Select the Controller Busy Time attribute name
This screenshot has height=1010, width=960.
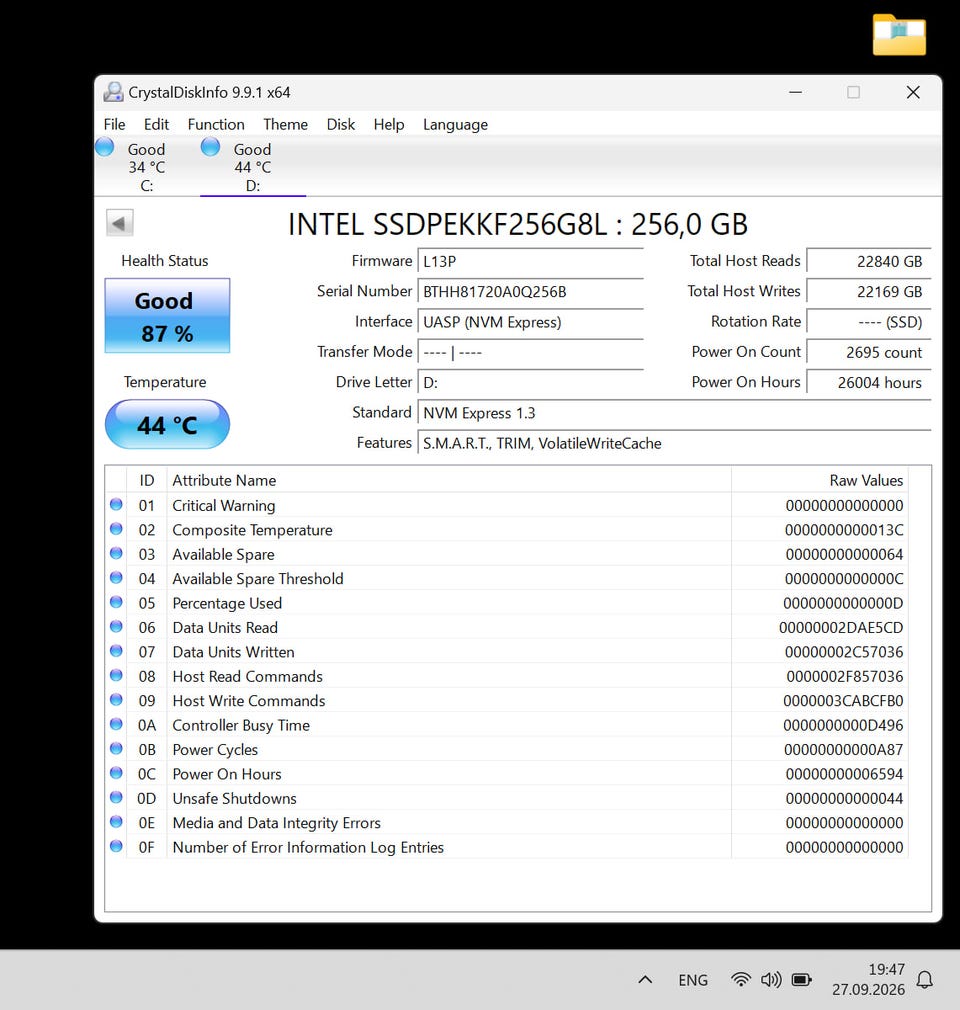(x=241, y=725)
